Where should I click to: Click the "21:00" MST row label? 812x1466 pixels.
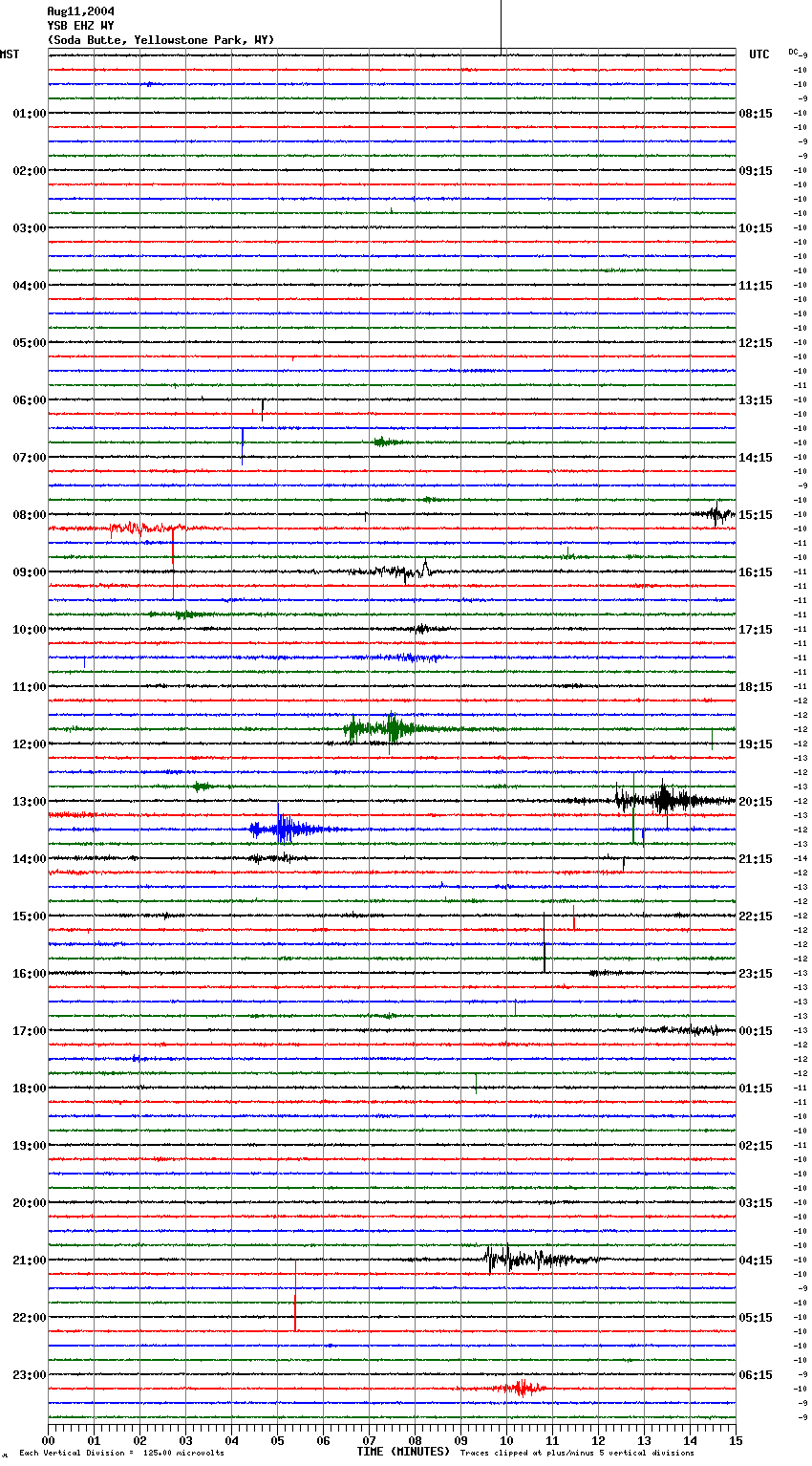(x=30, y=1261)
